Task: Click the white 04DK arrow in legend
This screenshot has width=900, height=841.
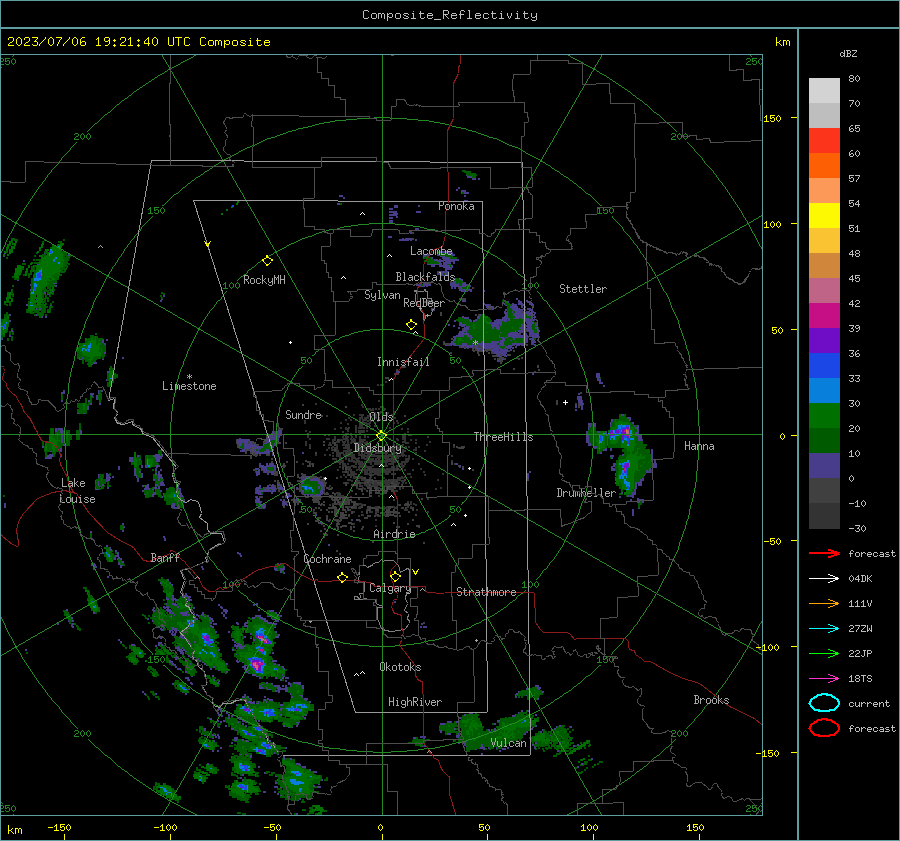Action: (824, 579)
